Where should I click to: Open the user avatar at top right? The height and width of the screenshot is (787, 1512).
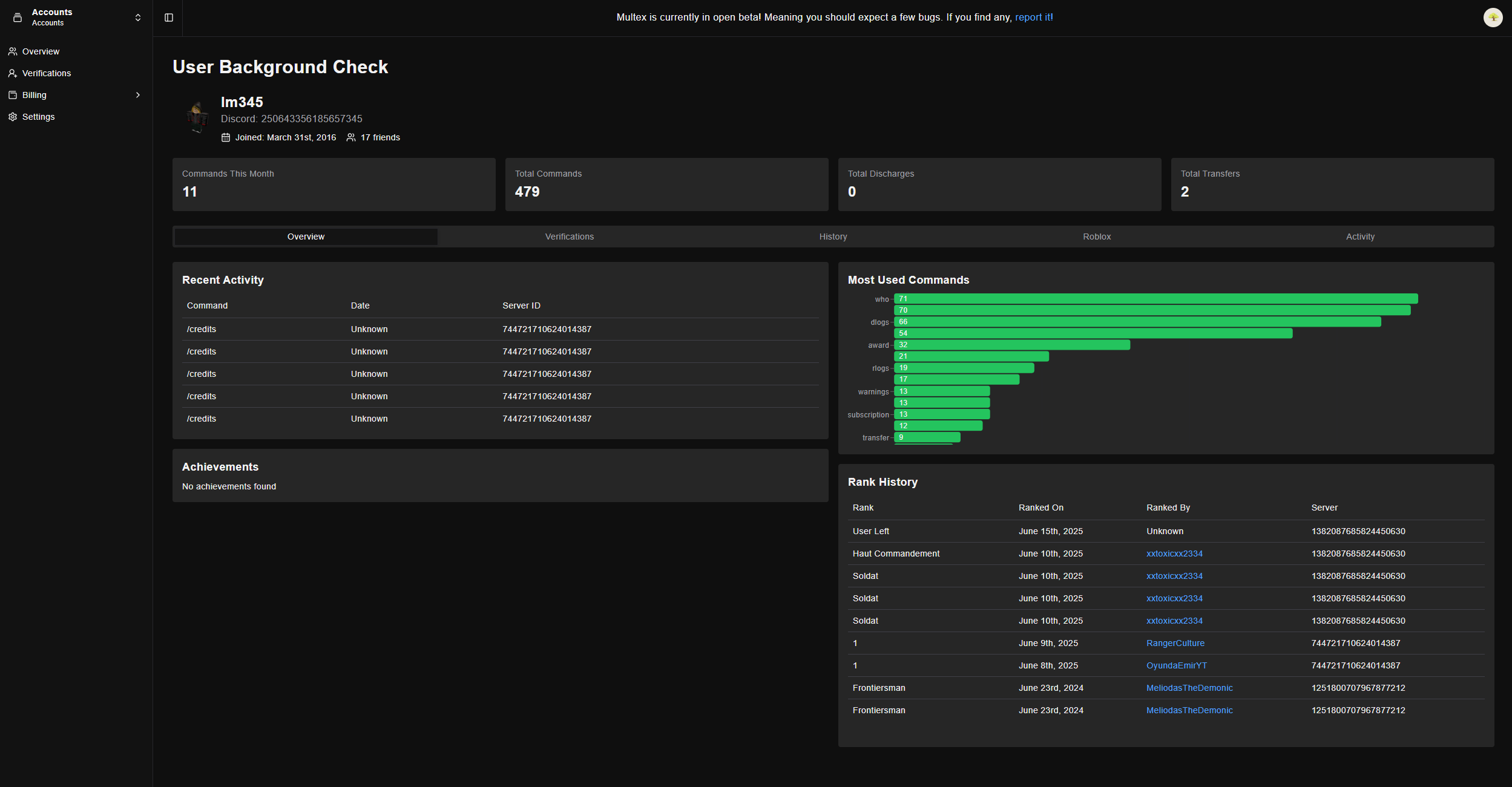1493,18
